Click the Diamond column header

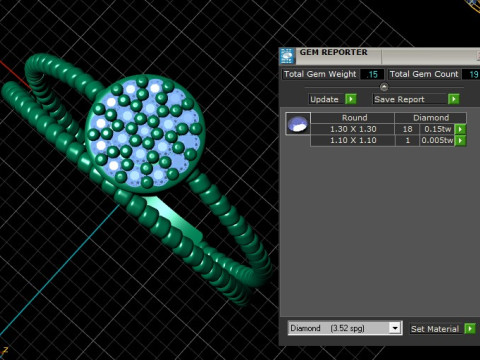tap(431, 118)
